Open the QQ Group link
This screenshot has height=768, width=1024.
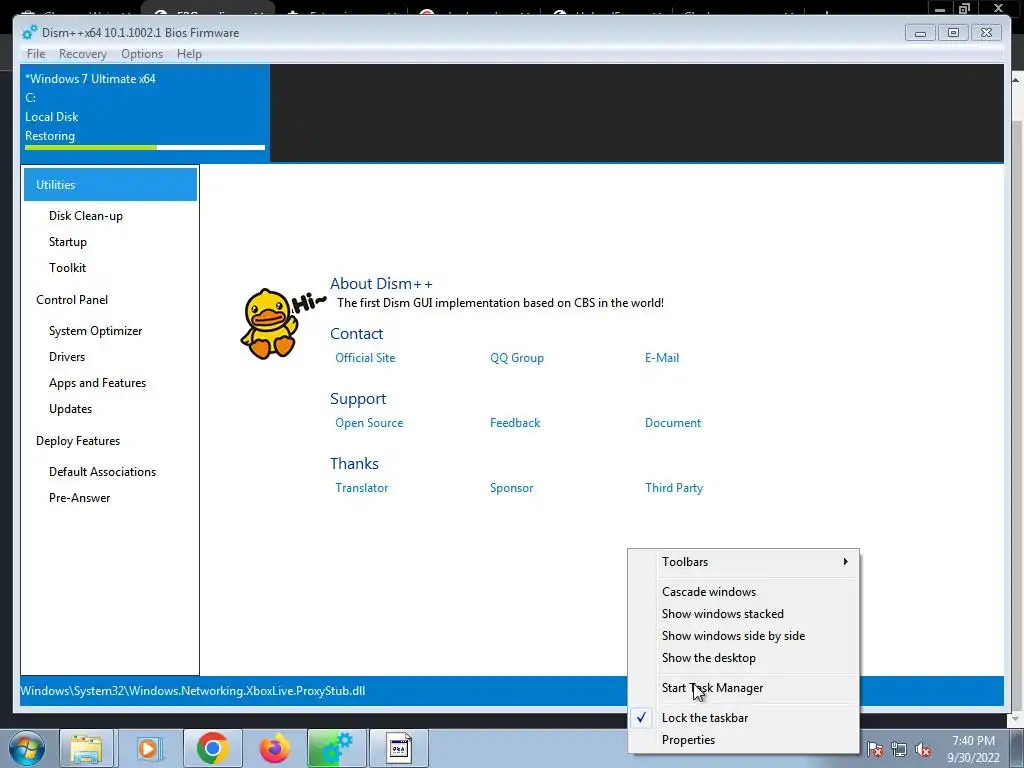(517, 358)
